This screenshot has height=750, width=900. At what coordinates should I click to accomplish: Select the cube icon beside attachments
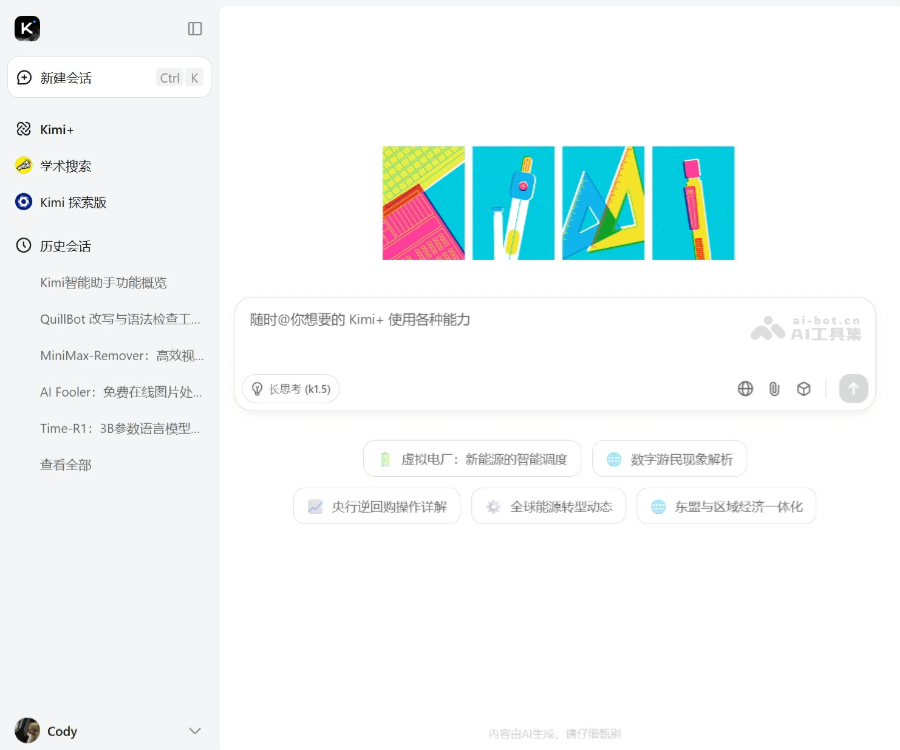point(803,388)
